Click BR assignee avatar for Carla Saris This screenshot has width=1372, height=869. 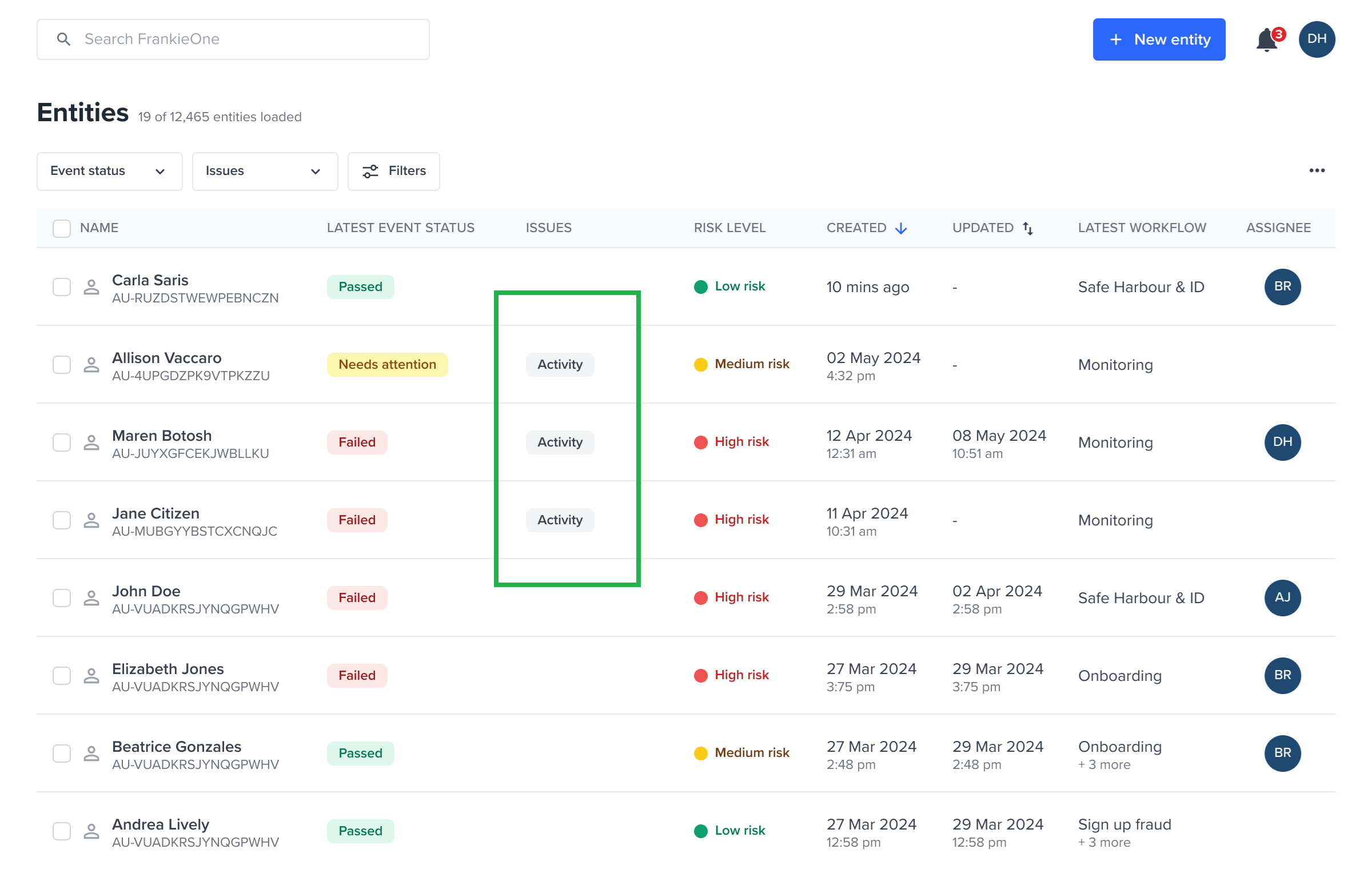[1282, 287]
